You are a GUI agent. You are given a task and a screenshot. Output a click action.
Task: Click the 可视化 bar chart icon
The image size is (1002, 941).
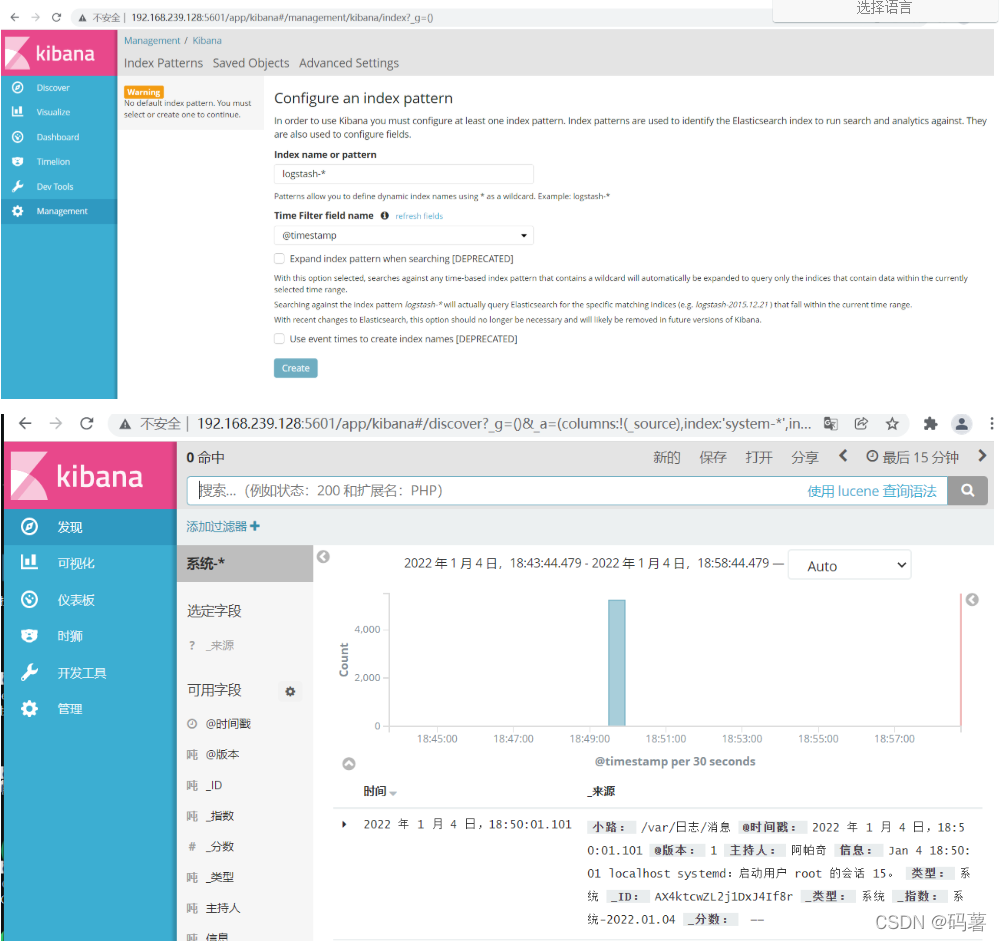(29, 562)
